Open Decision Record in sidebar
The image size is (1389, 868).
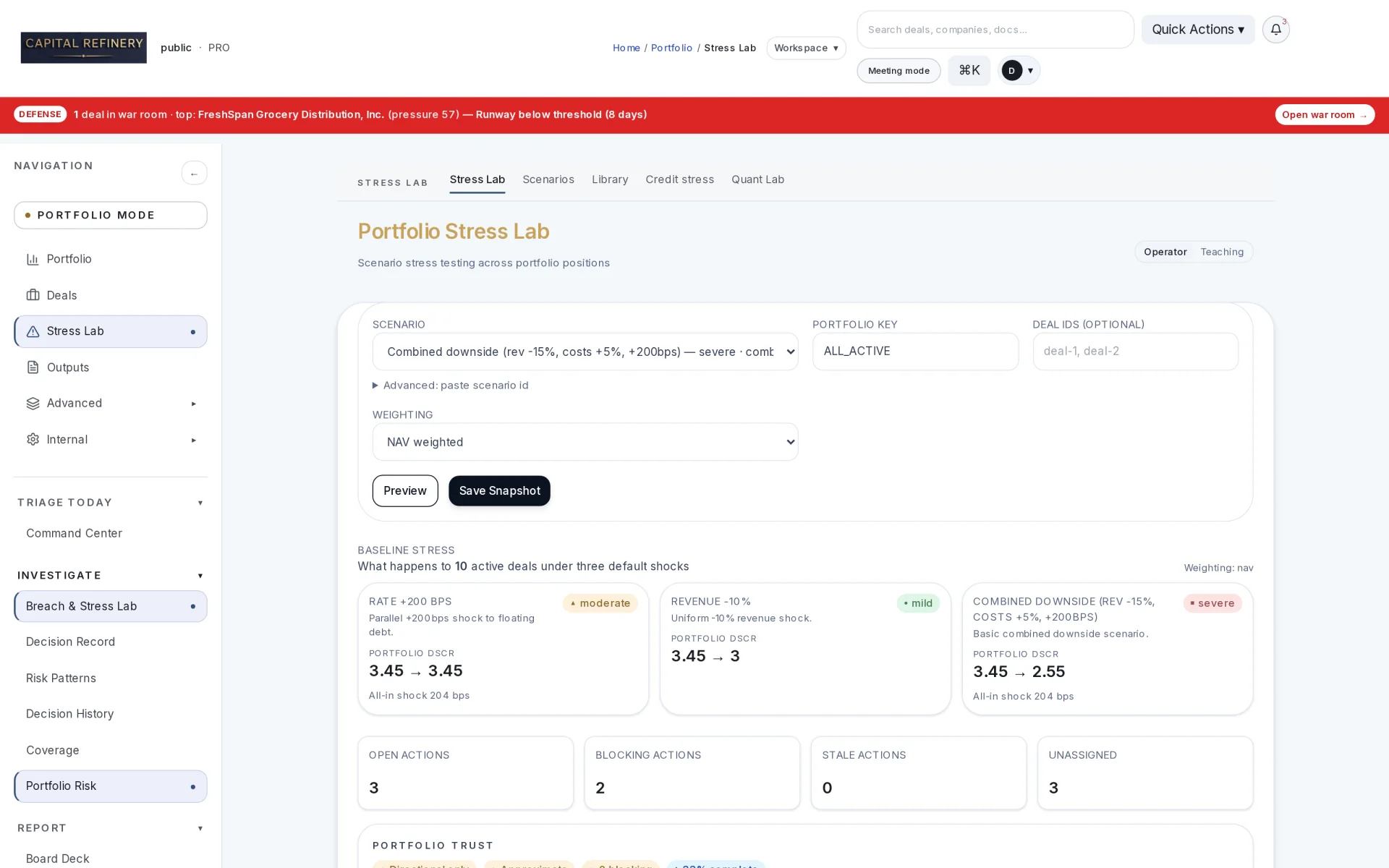[x=111, y=642]
